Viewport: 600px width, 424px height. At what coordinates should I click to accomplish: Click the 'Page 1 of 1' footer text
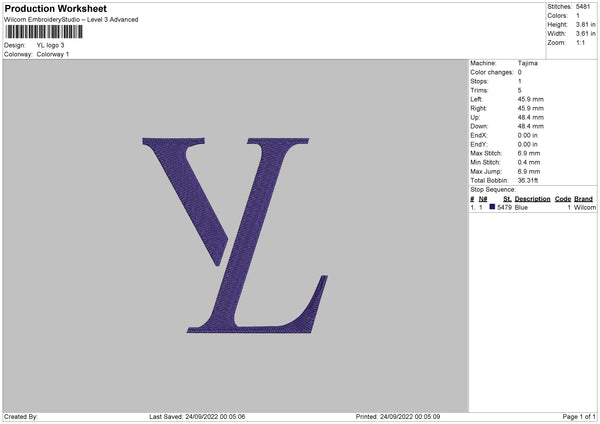coord(579,417)
